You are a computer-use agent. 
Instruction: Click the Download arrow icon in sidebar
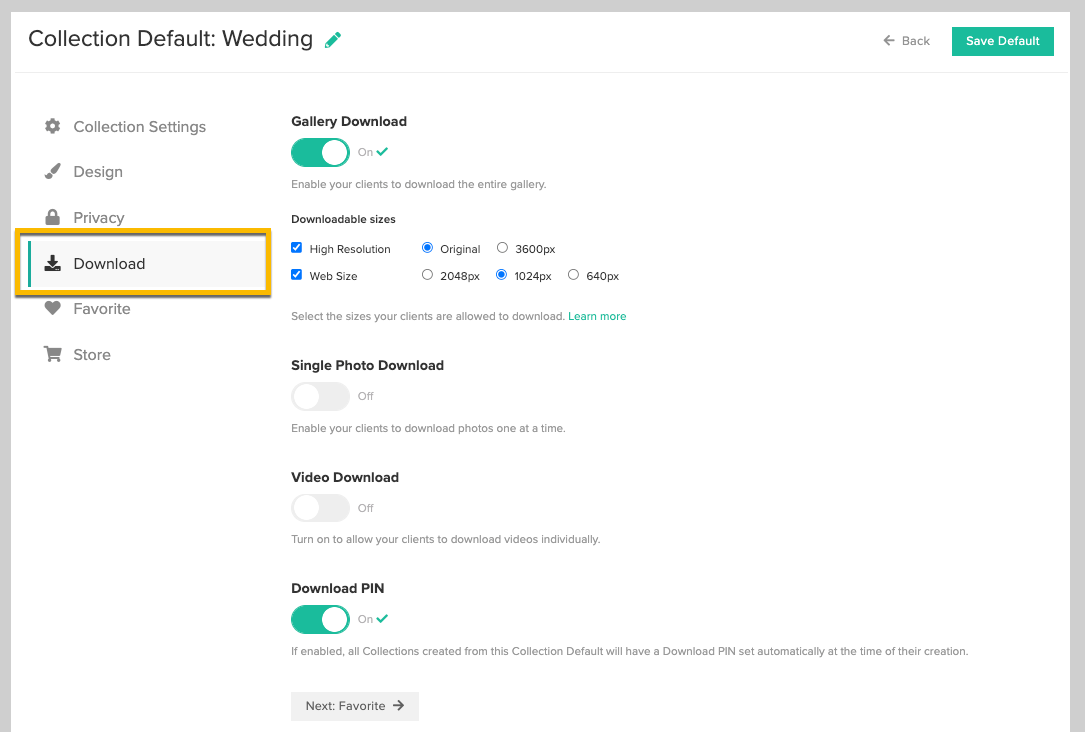click(53, 263)
